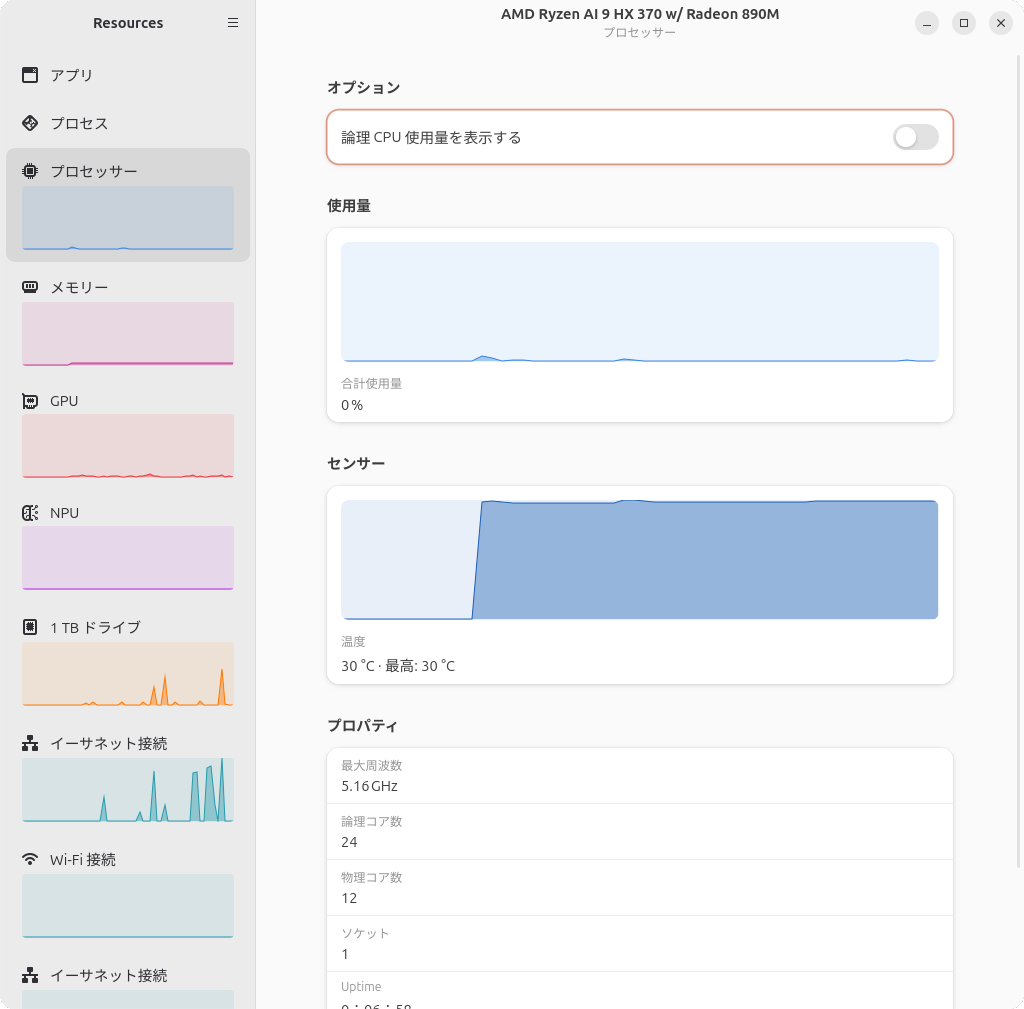The height and width of the screenshot is (1009, 1024).
Task: Open the アプリ view via its window icon
Action: pyautogui.click(x=30, y=75)
